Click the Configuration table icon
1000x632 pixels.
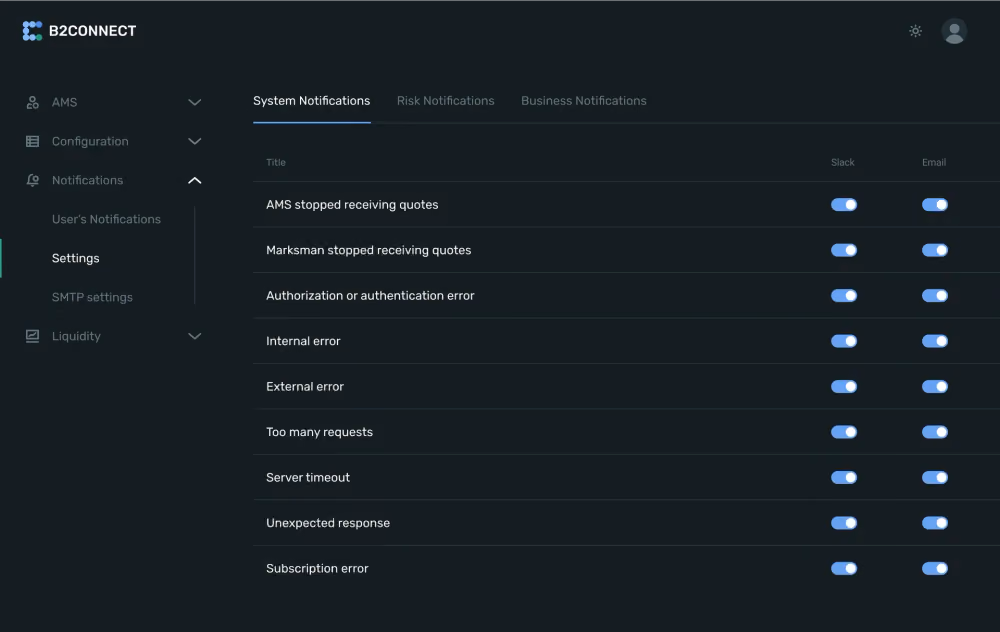click(x=33, y=141)
